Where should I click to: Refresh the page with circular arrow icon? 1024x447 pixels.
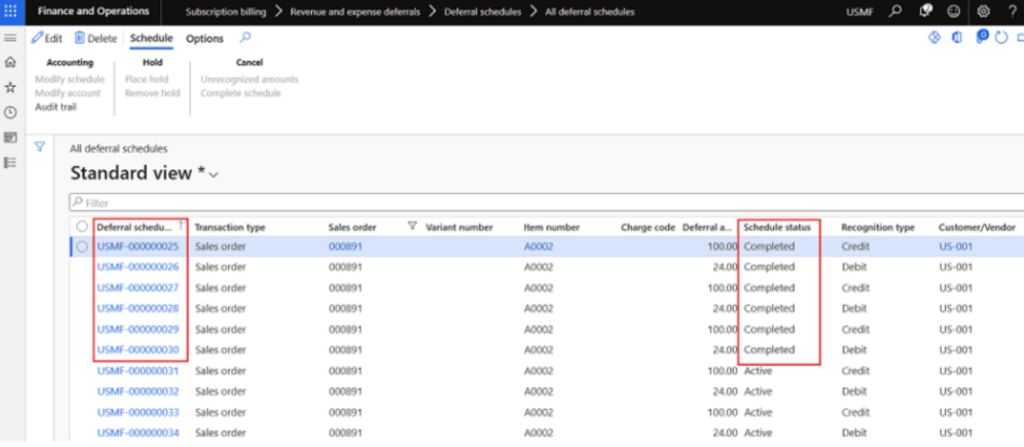click(x=999, y=38)
